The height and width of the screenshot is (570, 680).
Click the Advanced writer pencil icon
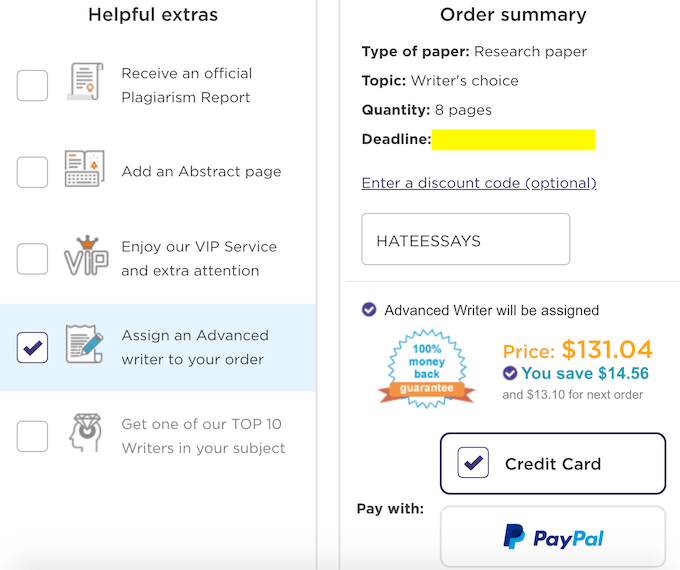coord(84,346)
